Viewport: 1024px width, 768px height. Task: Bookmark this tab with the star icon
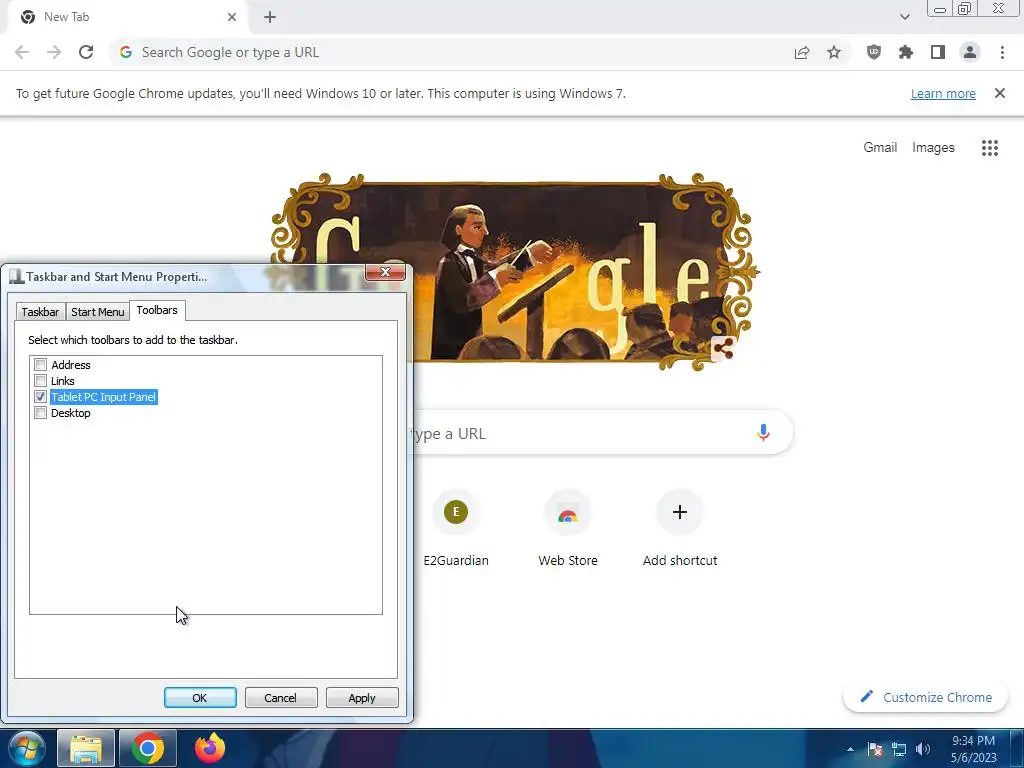[x=834, y=52]
